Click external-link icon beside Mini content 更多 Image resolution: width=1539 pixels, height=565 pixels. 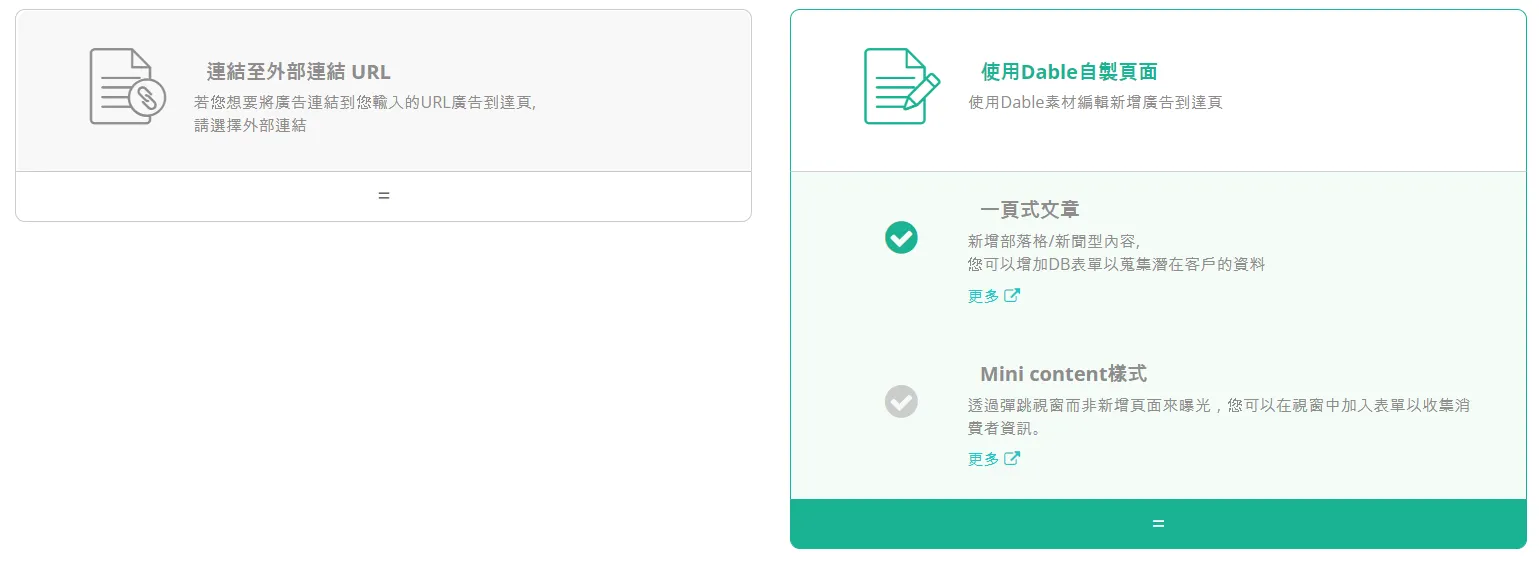(1012, 458)
